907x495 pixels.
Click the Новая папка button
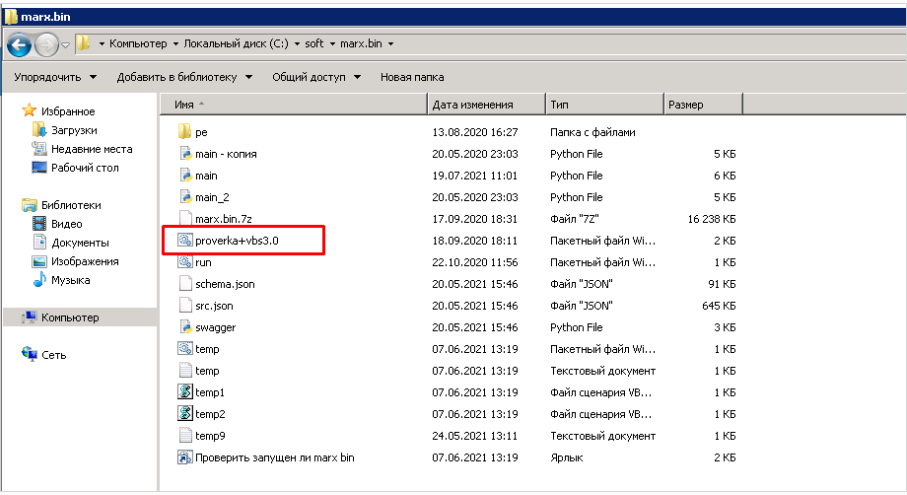point(412,77)
